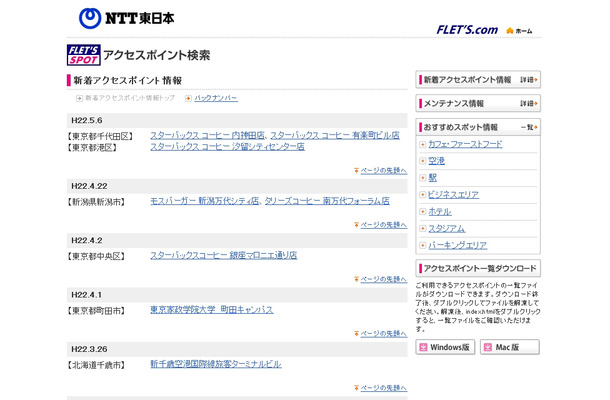Click 【新潟県新潟市】 area label
This screenshot has height=400, width=610.
(x=96, y=202)
